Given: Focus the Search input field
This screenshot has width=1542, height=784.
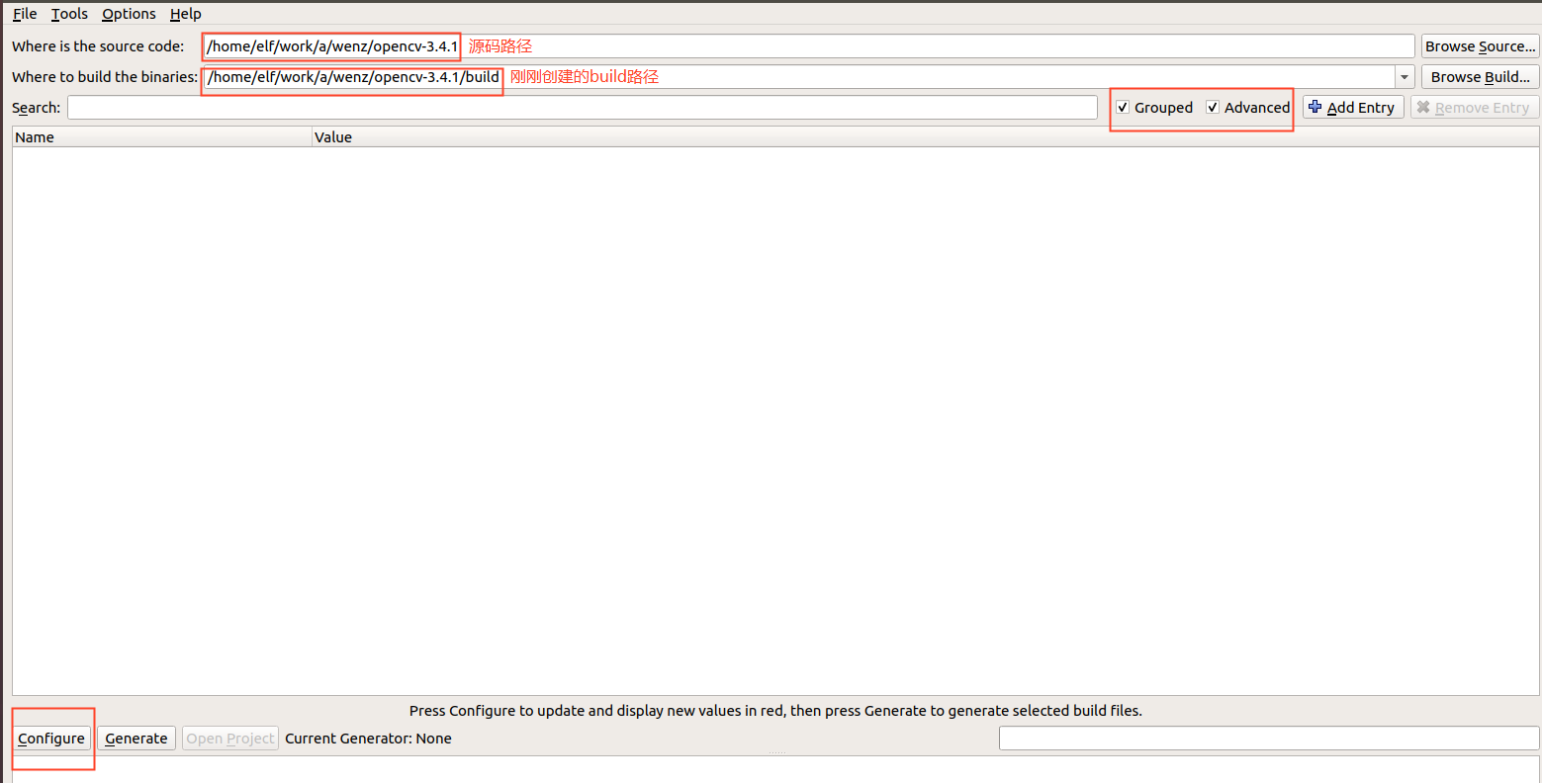Looking at the screenshot, I should 583,108.
